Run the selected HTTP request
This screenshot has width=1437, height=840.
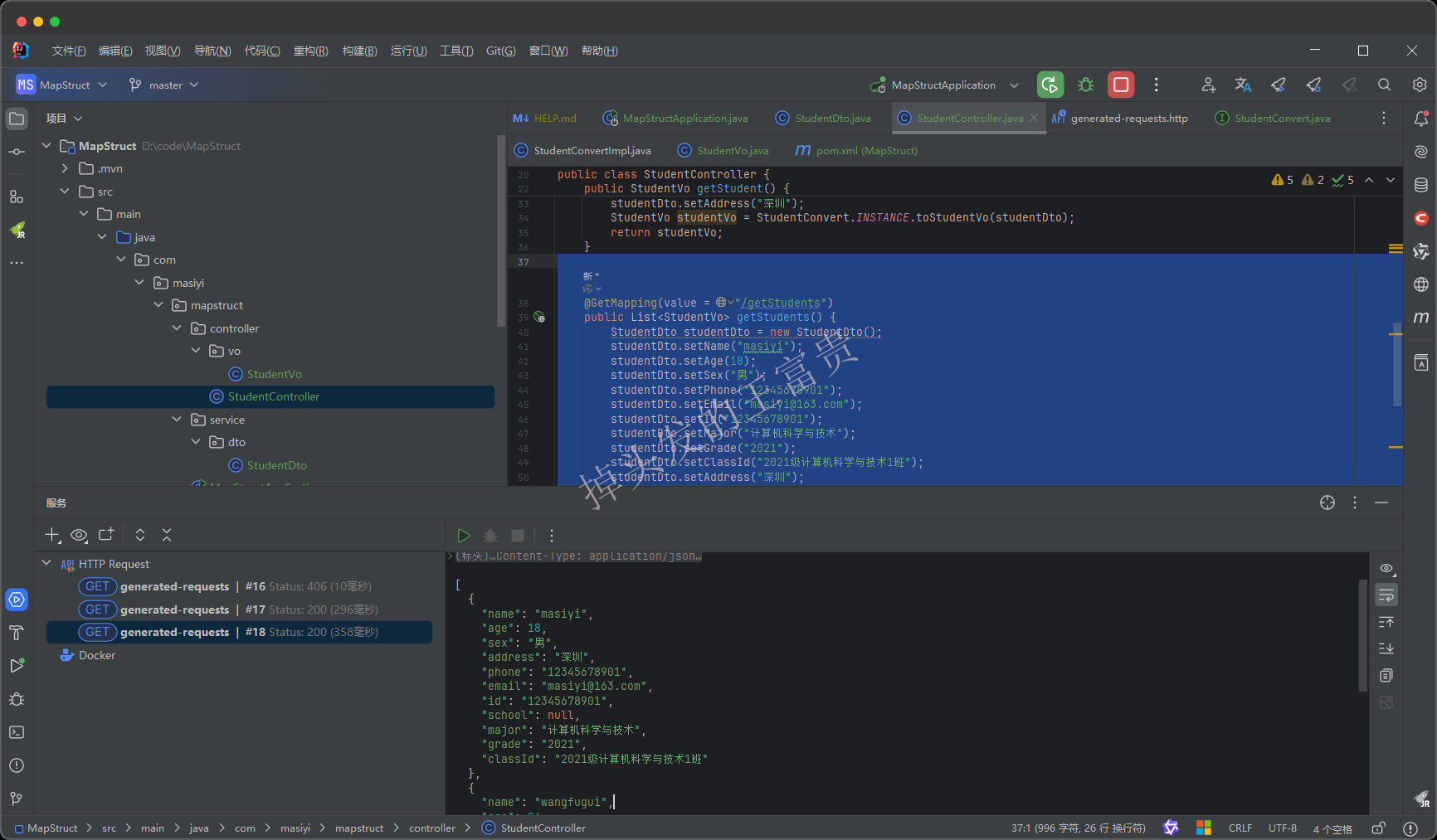pyautogui.click(x=464, y=536)
